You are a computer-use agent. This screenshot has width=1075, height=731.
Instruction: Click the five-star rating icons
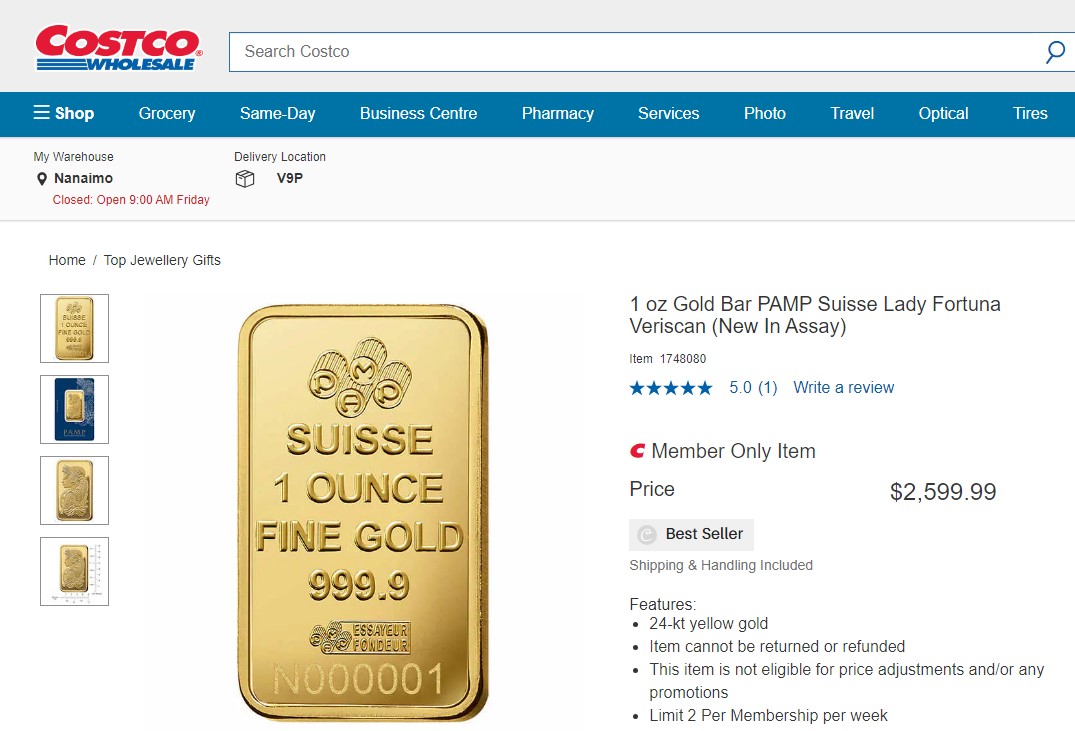(671, 388)
